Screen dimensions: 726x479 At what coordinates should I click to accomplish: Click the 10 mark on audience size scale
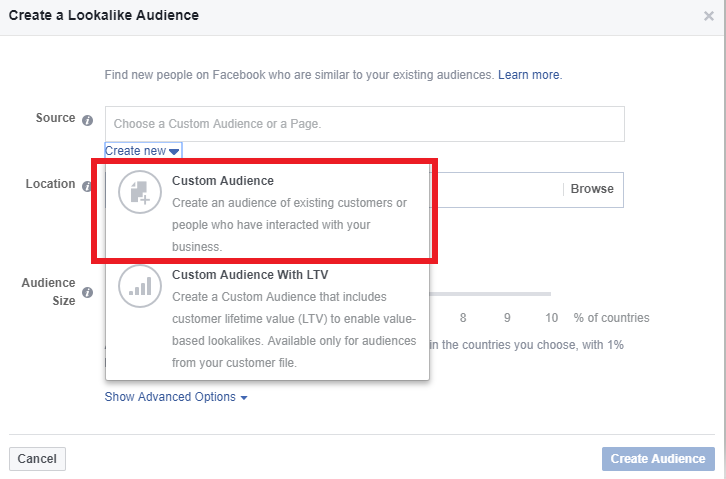pos(551,318)
